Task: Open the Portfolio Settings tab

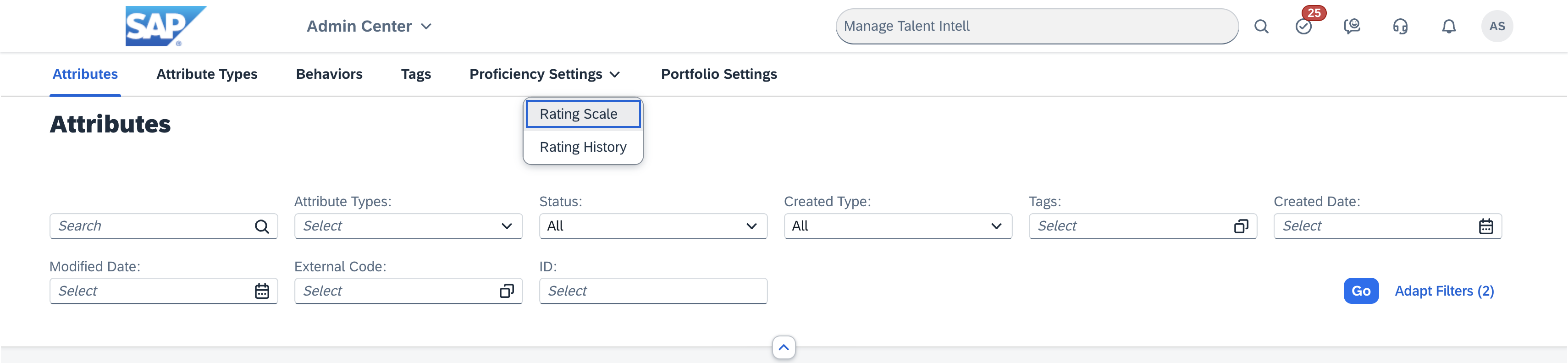Action: click(x=719, y=74)
